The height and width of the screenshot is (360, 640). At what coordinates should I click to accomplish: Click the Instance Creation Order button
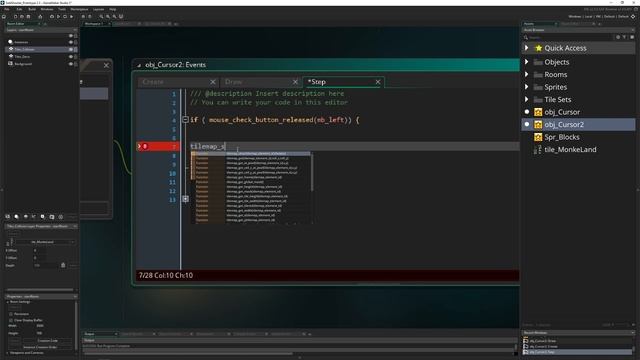[x=40, y=347]
